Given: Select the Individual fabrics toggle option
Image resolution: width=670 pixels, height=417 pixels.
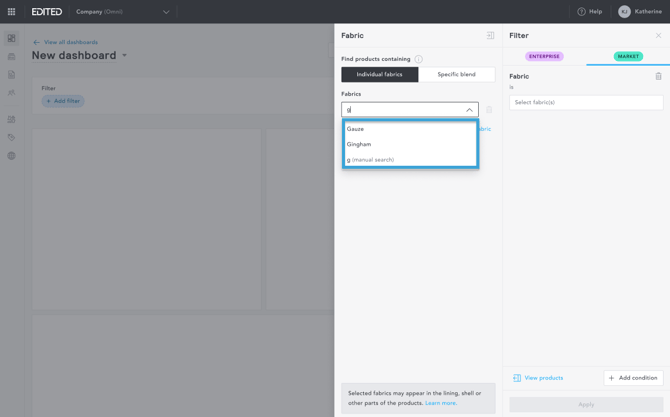Looking at the screenshot, I should (380, 75).
